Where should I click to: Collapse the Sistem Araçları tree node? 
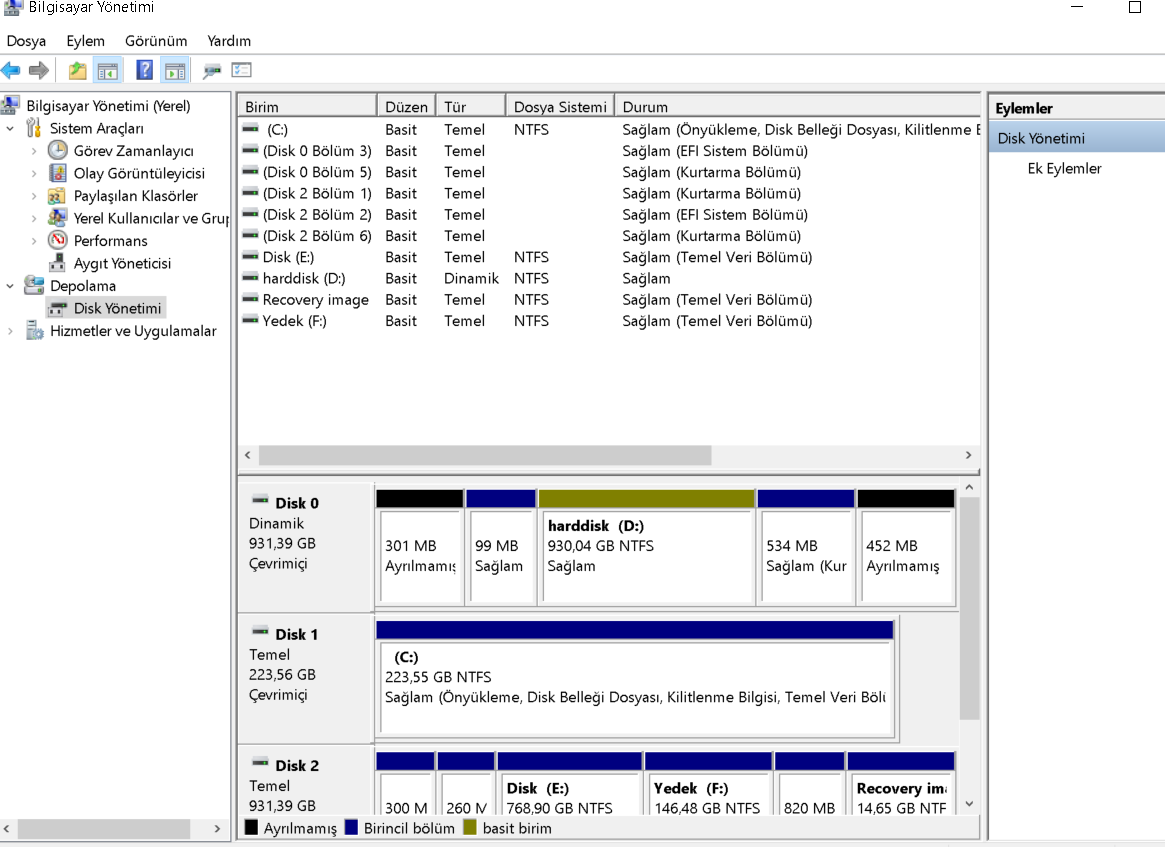tap(10, 129)
